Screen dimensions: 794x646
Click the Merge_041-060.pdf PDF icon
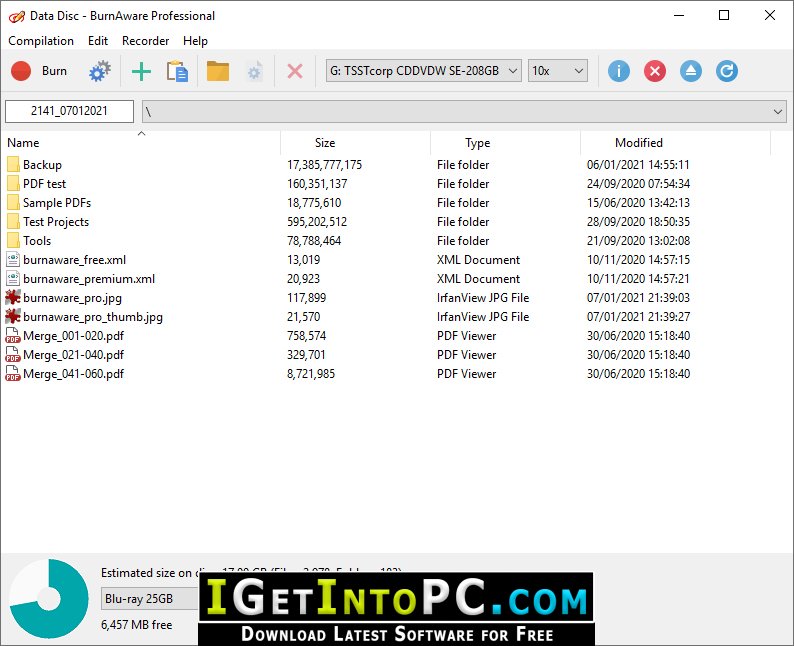13,374
